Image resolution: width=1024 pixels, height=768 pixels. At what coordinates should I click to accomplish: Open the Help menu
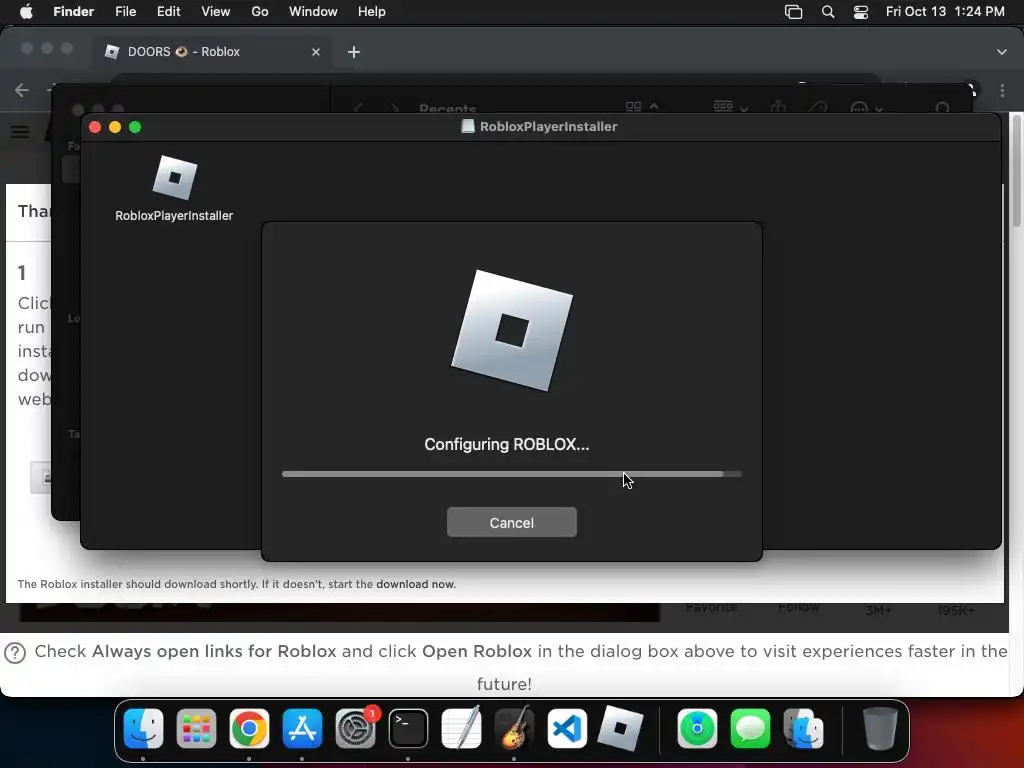click(x=372, y=12)
